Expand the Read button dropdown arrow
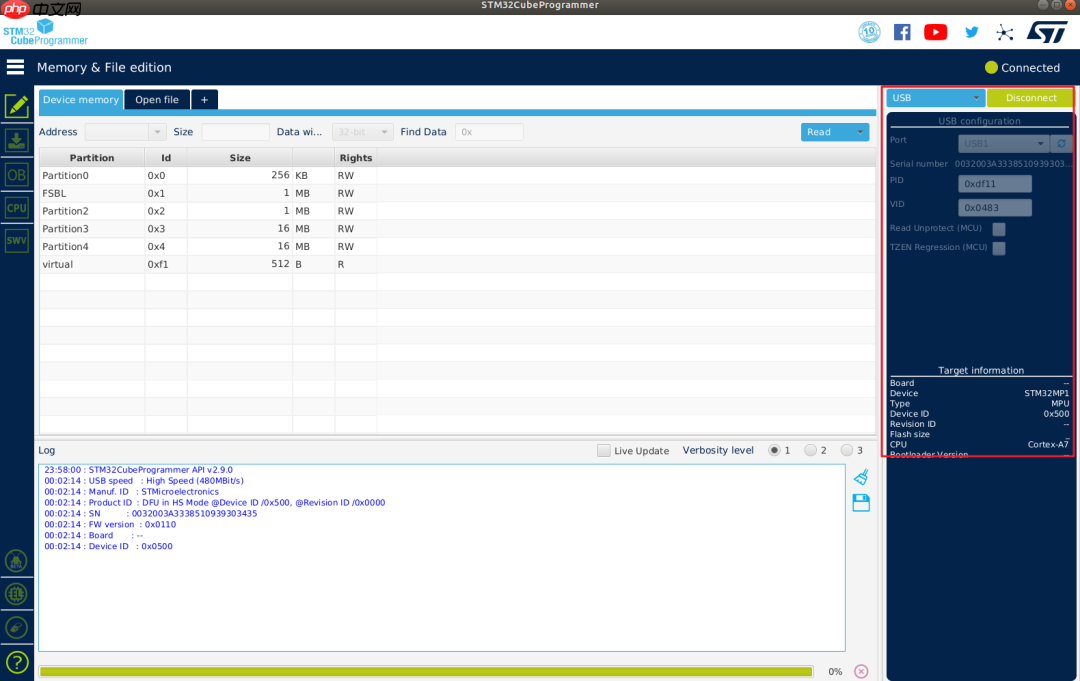The image size is (1080, 681). 860,132
